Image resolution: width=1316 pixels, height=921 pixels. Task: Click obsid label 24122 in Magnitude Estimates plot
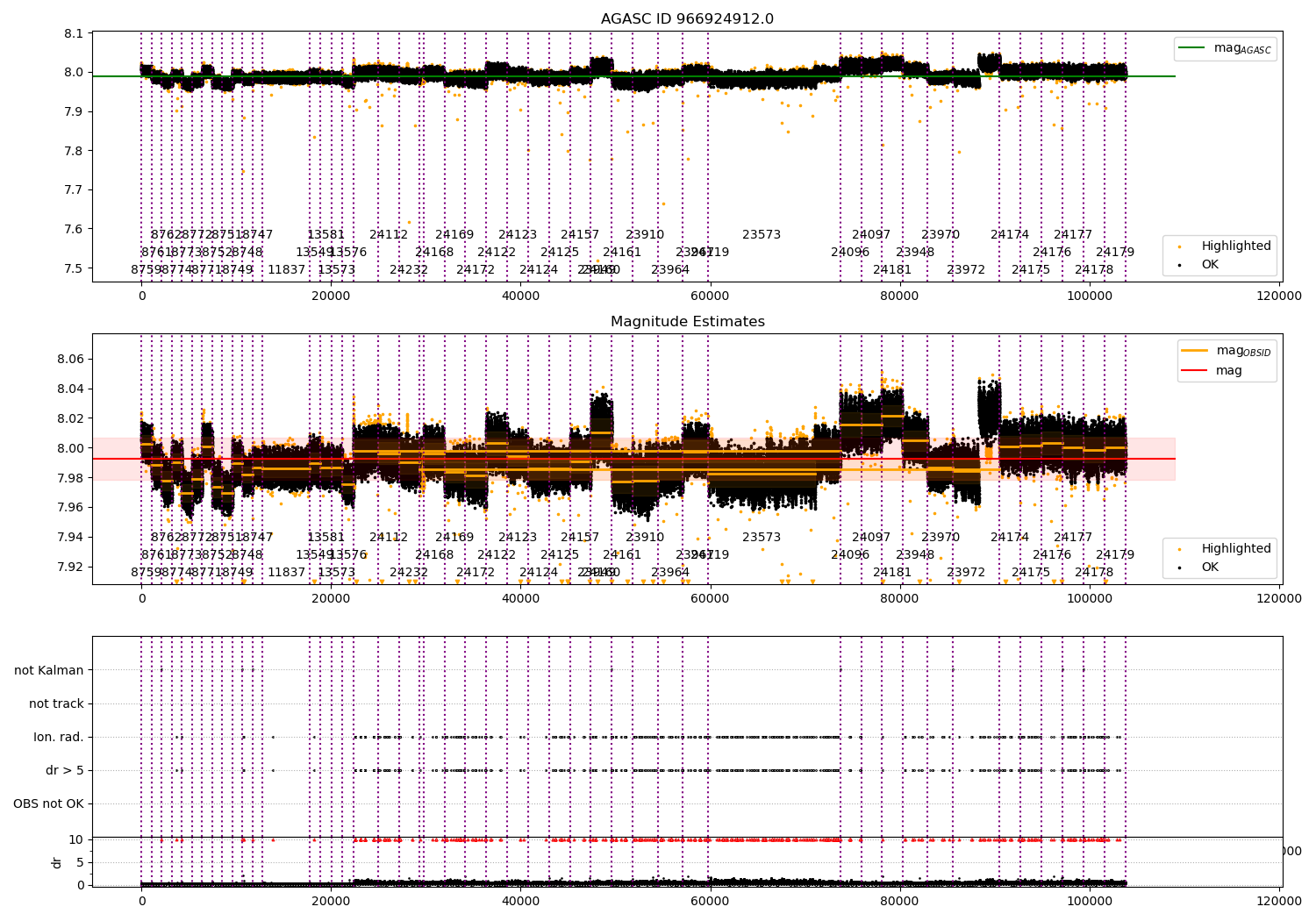pos(497,555)
